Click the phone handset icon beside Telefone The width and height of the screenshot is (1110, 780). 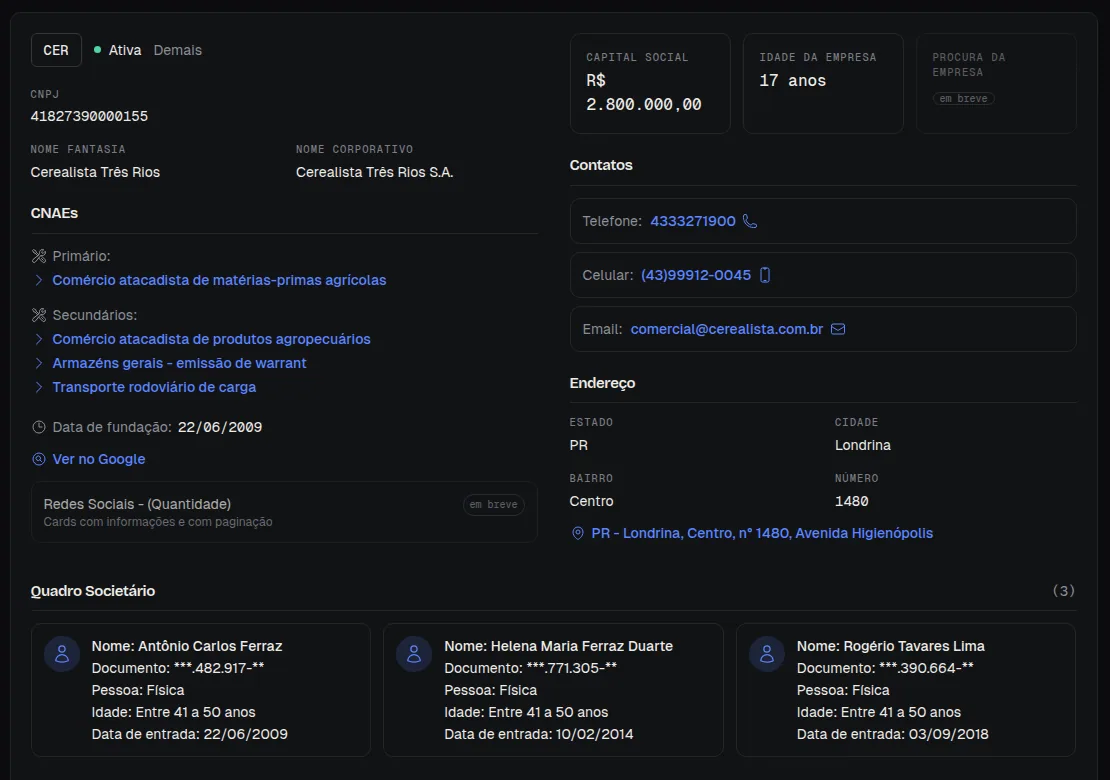click(x=750, y=222)
